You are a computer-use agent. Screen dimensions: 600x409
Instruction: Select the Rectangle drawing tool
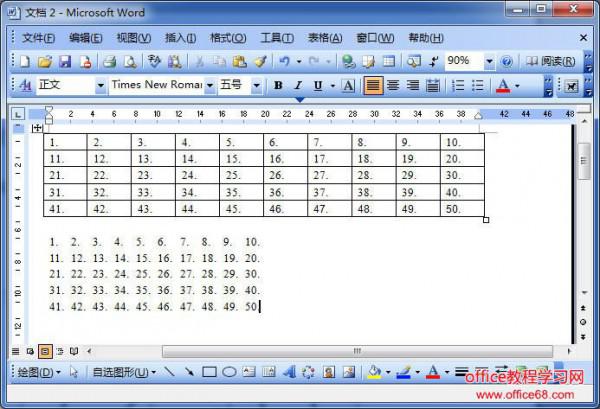click(209, 372)
